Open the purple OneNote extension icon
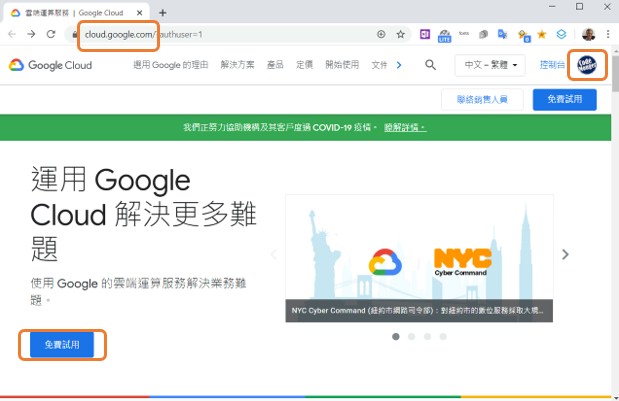This screenshot has height=401, width=619. (425, 34)
